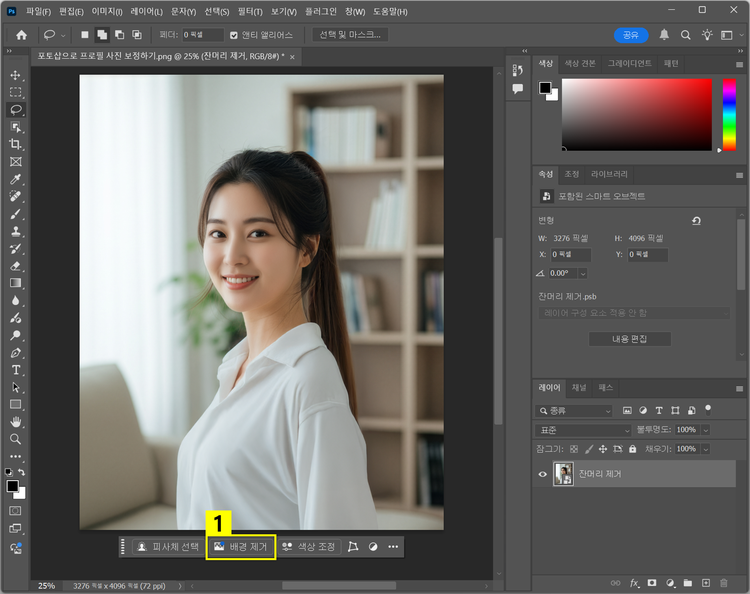The height and width of the screenshot is (594, 750).
Task: Click the 배경 제거 button
Action: [241, 547]
